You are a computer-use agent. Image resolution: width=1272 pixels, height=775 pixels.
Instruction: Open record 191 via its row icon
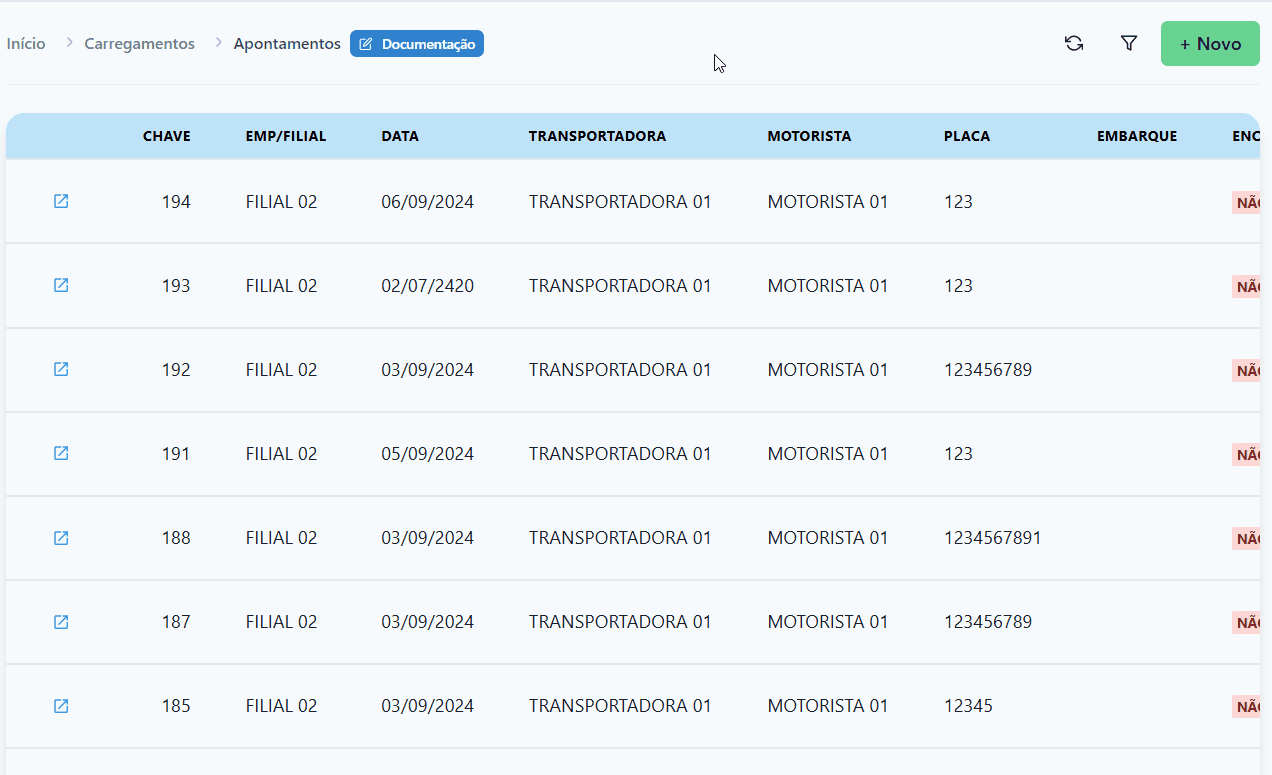coord(61,453)
